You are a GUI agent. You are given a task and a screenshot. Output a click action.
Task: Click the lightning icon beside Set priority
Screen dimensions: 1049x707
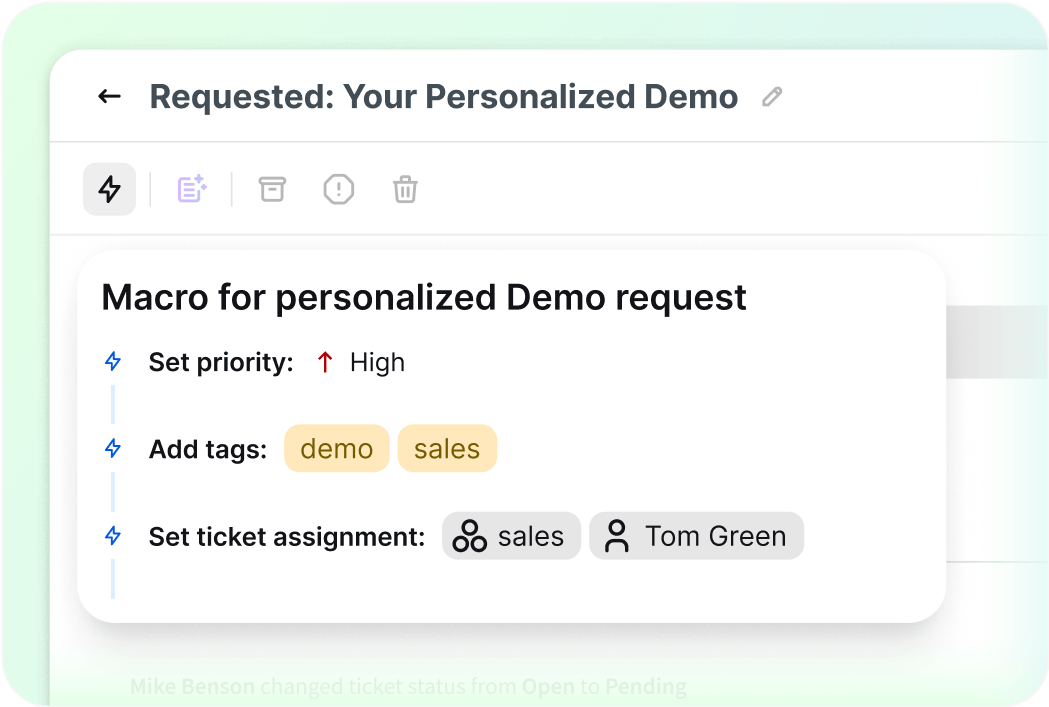(113, 362)
